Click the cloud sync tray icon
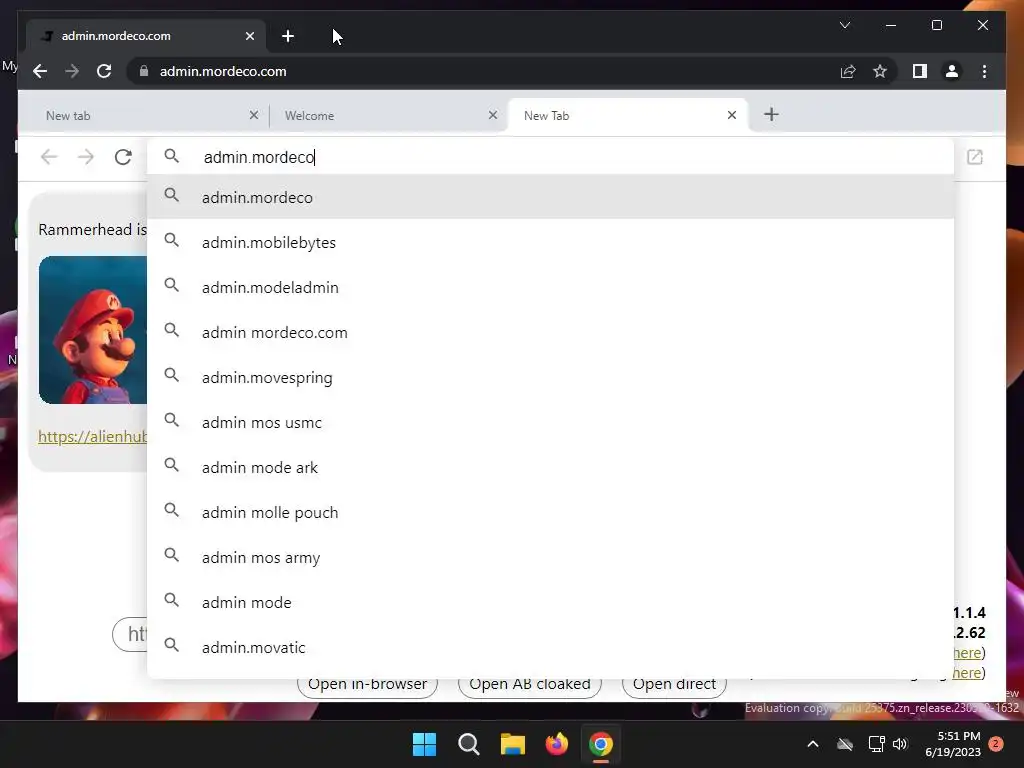The image size is (1024, 768). [x=845, y=744]
